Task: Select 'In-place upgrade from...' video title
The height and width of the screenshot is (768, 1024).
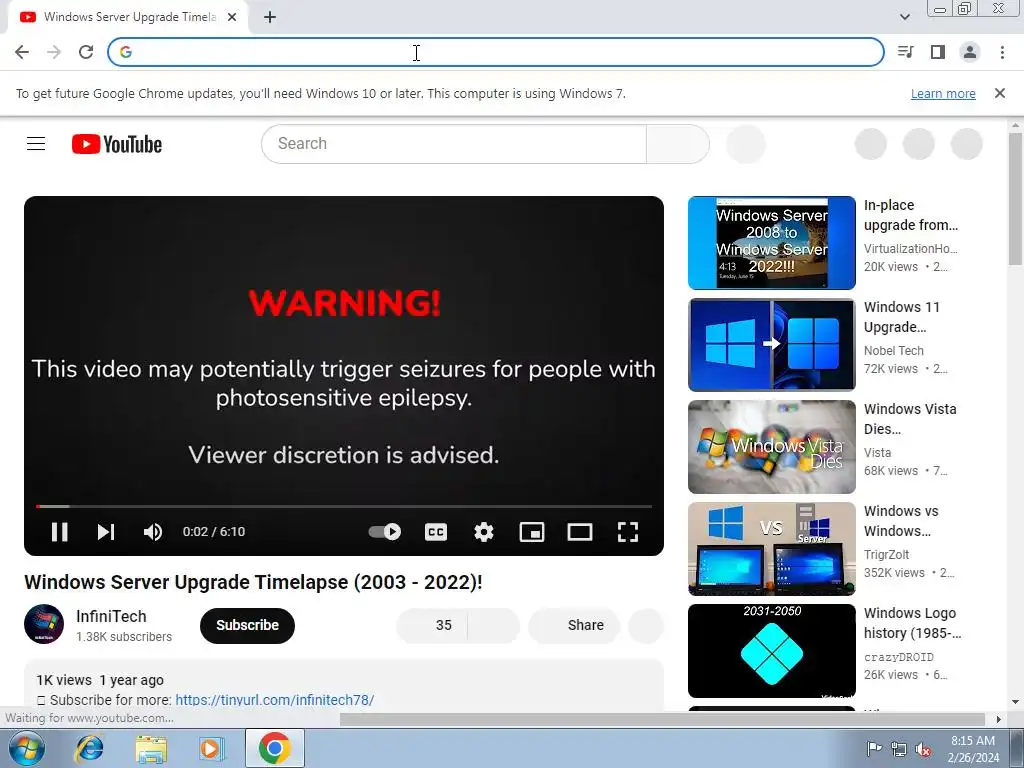Action: [x=911, y=215]
